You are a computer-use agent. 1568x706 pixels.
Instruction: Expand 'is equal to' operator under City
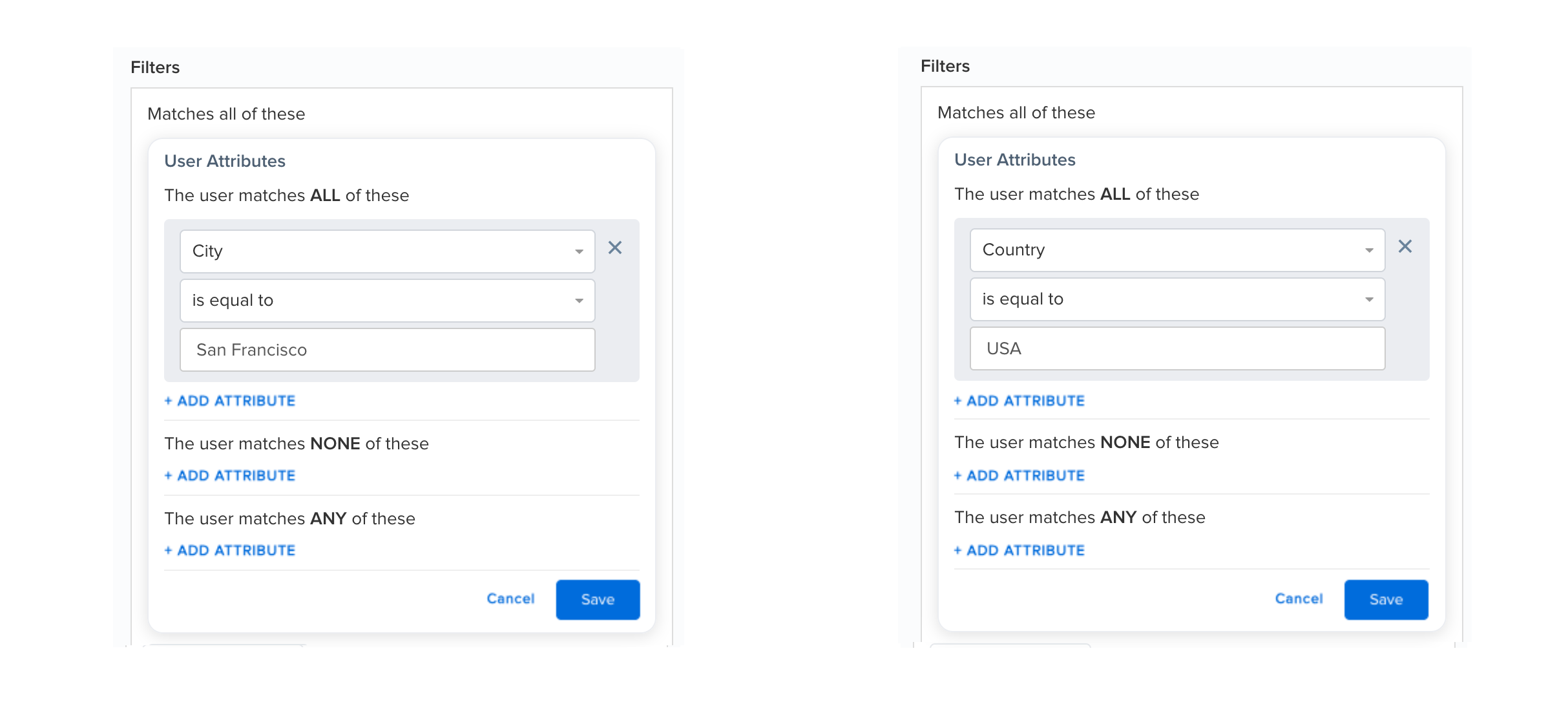tap(388, 301)
